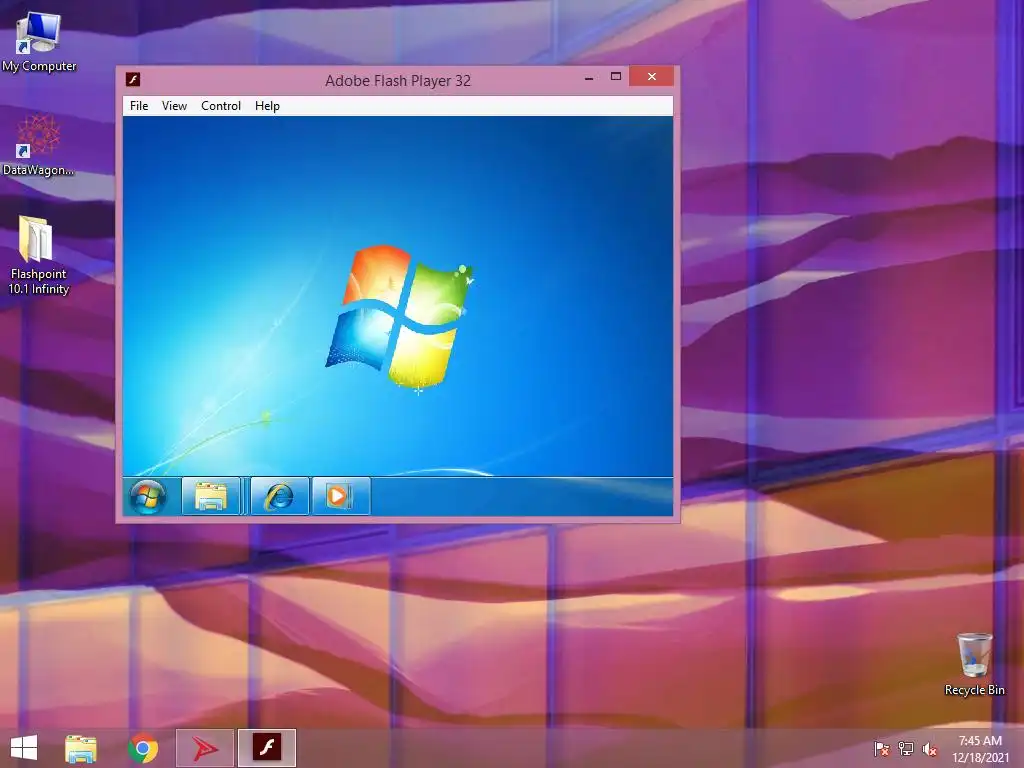
Task: Click the Flash Player title bar icon
Action: tap(133, 80)
